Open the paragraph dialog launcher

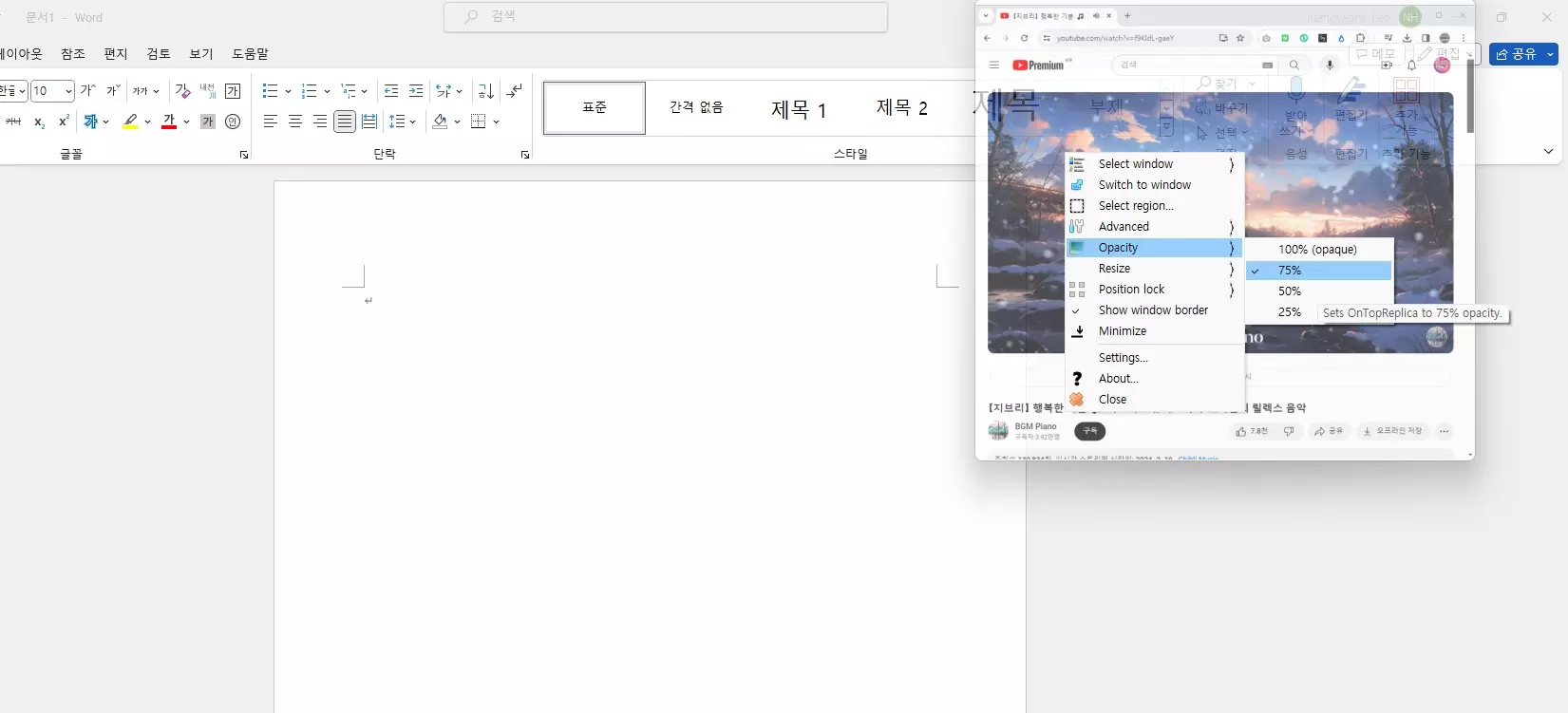(525, 155)
